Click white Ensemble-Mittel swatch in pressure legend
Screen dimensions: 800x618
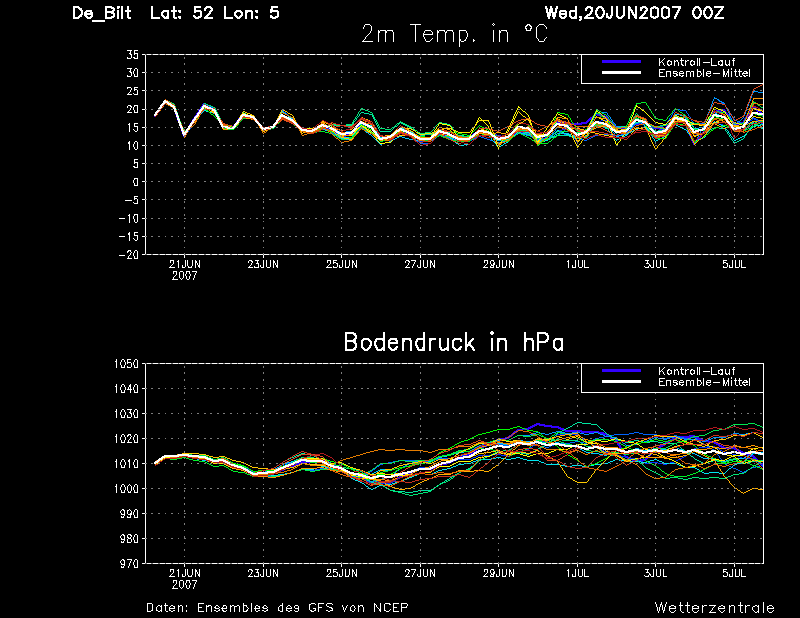pos(621,382)
